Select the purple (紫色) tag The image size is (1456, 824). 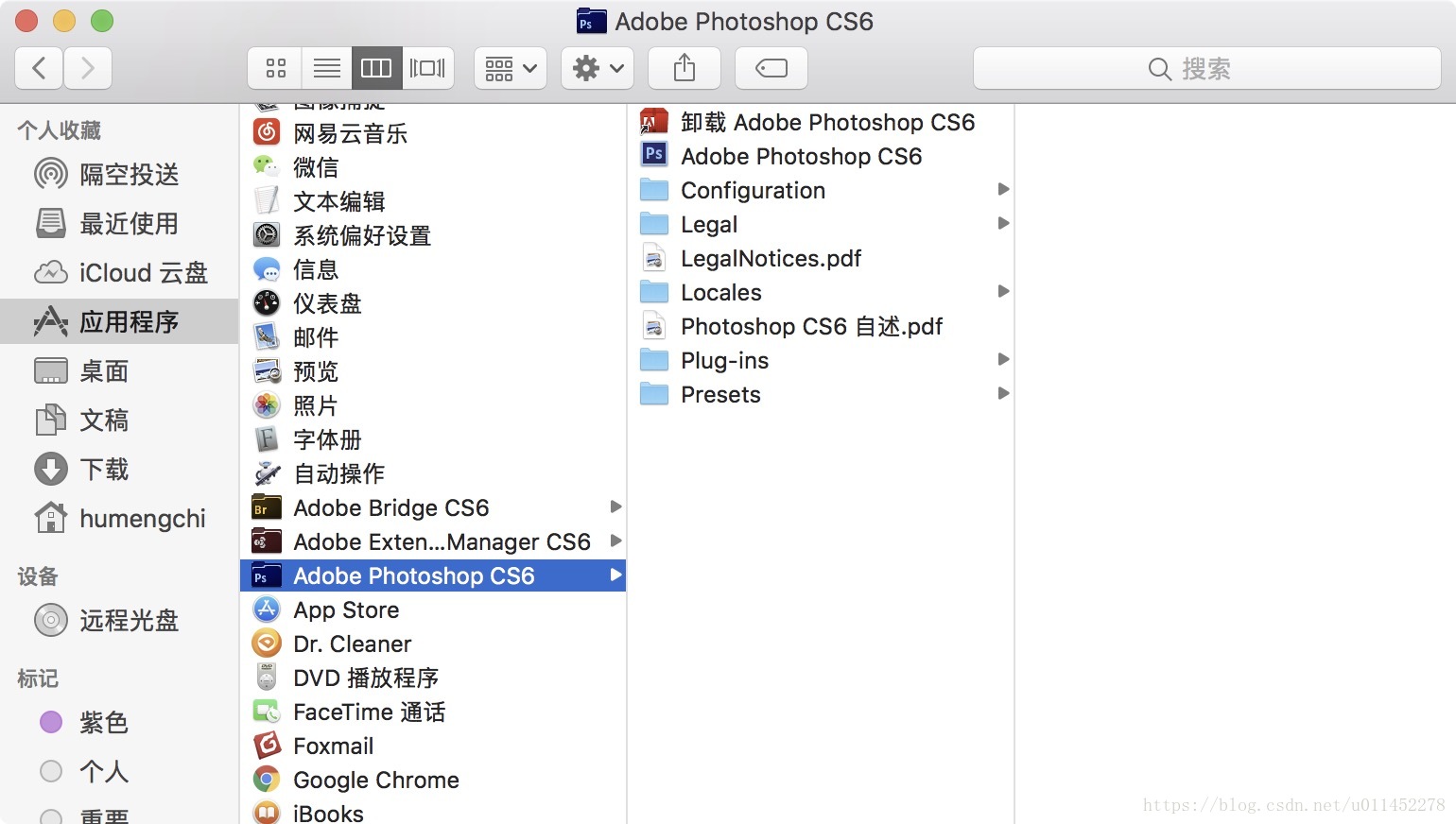coord(119,722)
